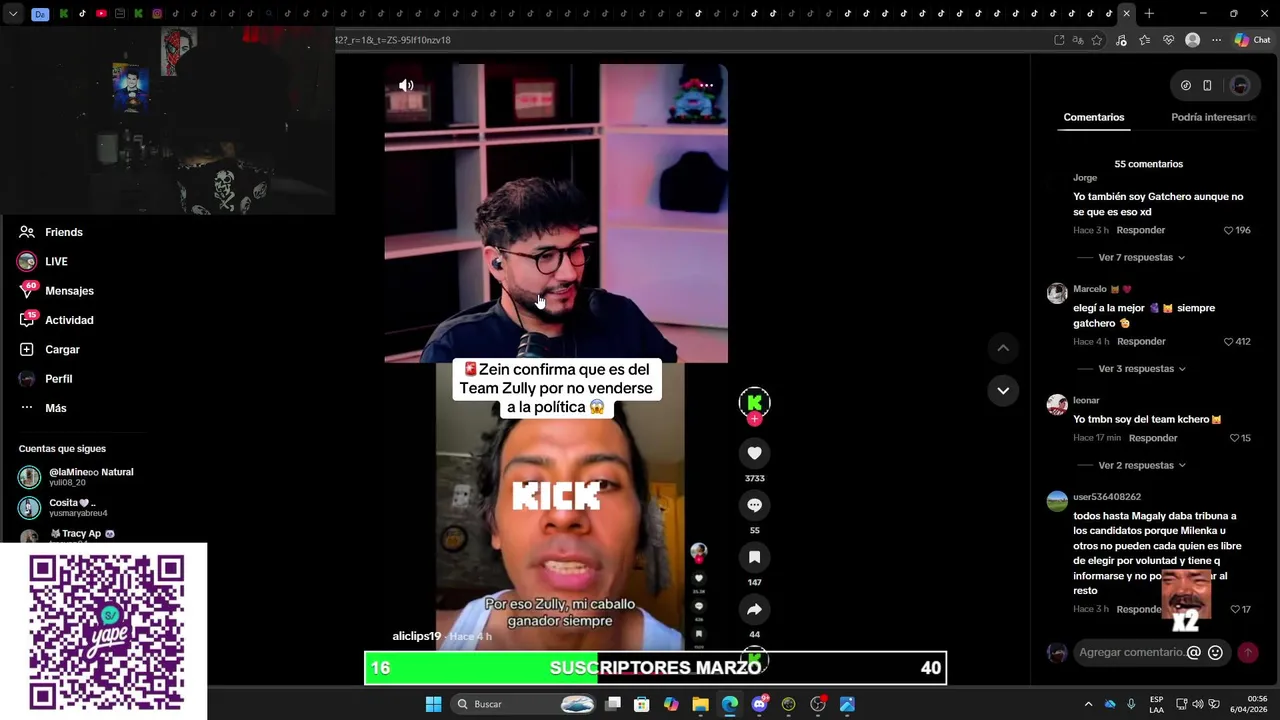
Task: Open the Edge browser essentials heart icon
Action: pos(1168,40)
